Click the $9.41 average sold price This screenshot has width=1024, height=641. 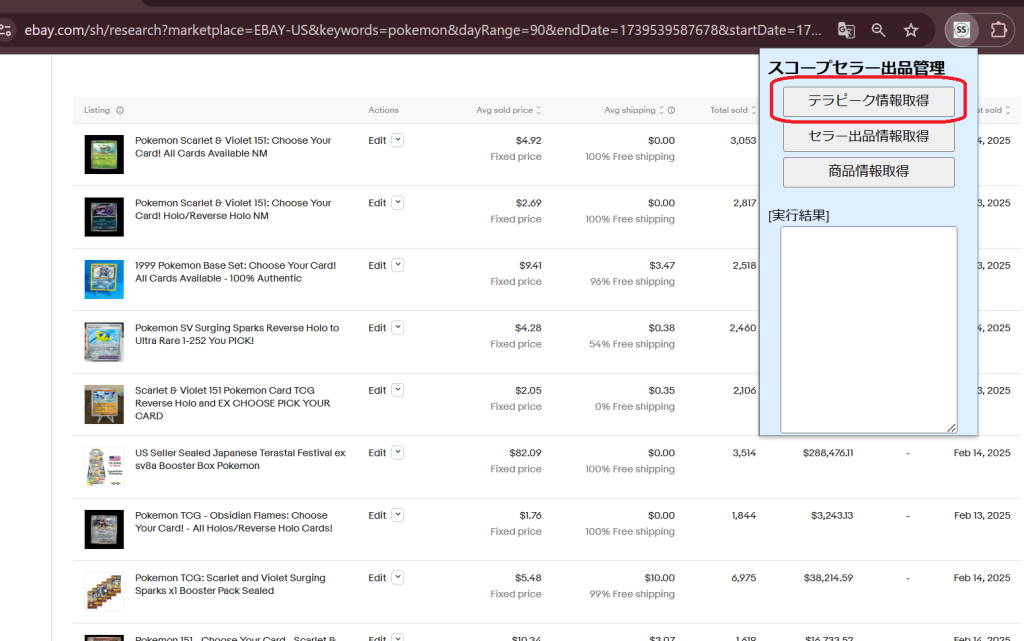[530, 266]
